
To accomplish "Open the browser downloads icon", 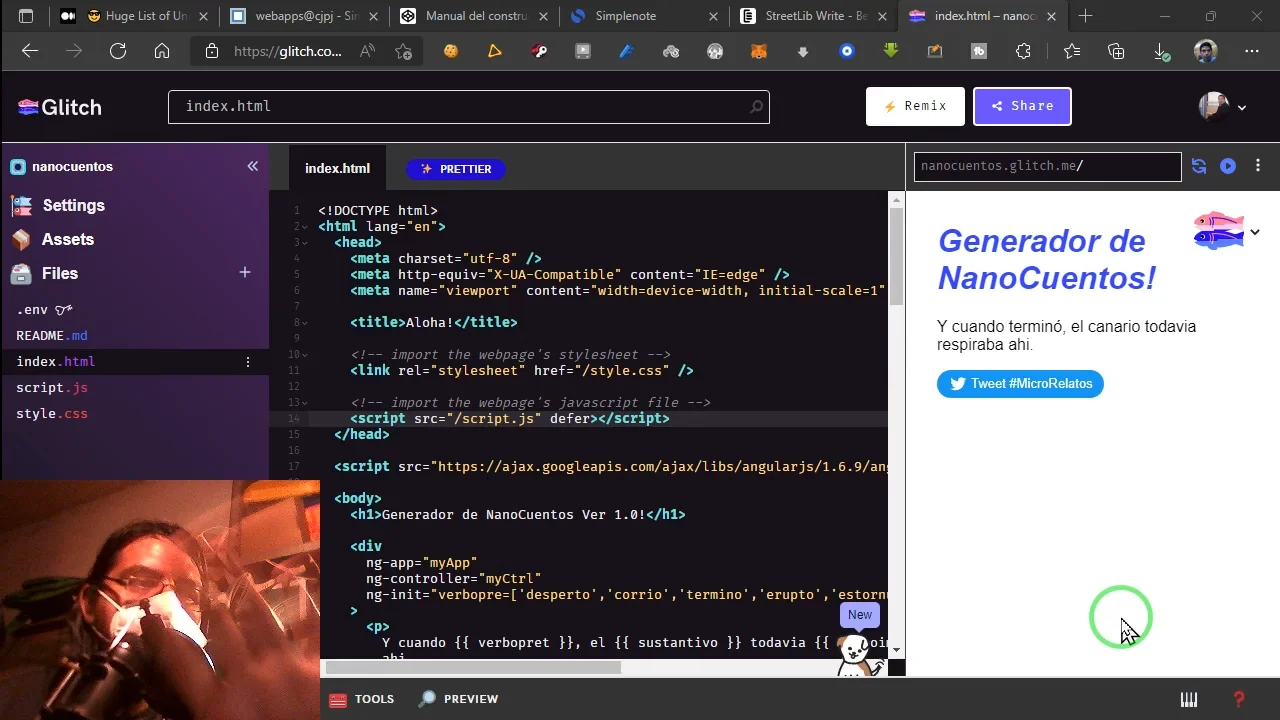I will click(x=1161, y=52).
